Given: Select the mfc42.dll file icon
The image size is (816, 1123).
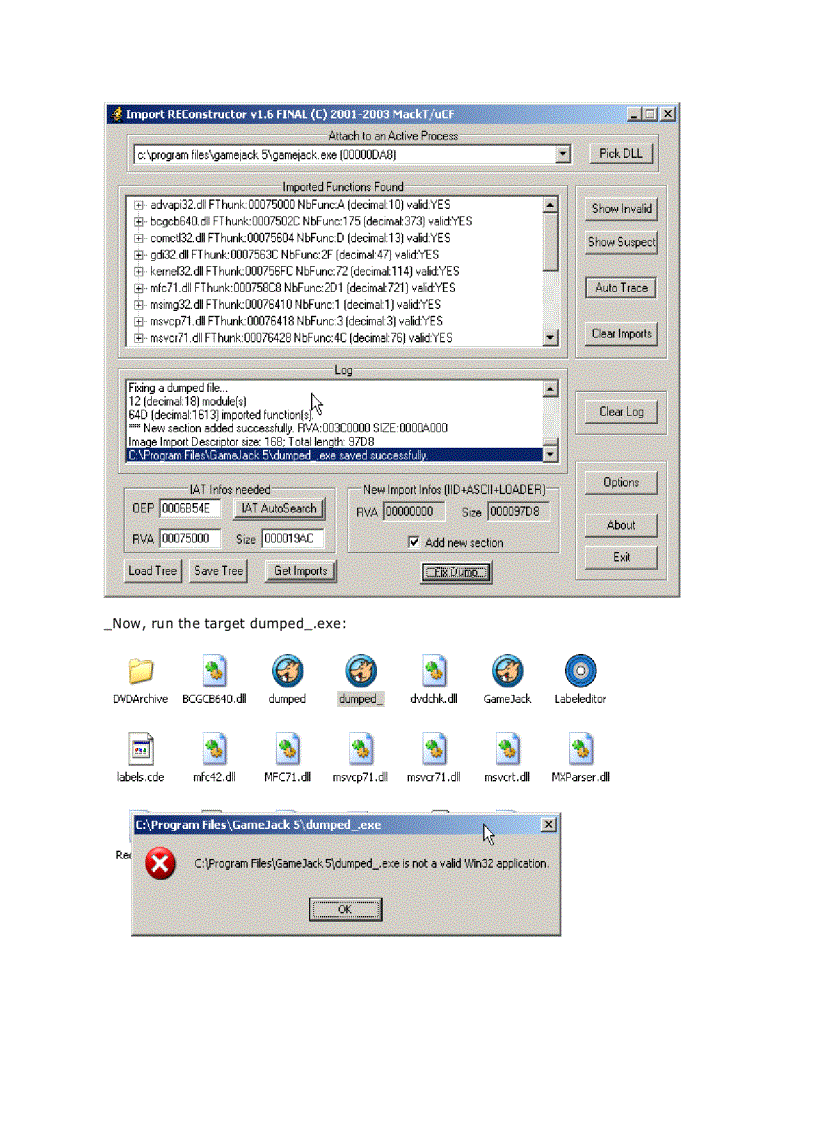Looking at the screenshot, I should click(214, 750).
